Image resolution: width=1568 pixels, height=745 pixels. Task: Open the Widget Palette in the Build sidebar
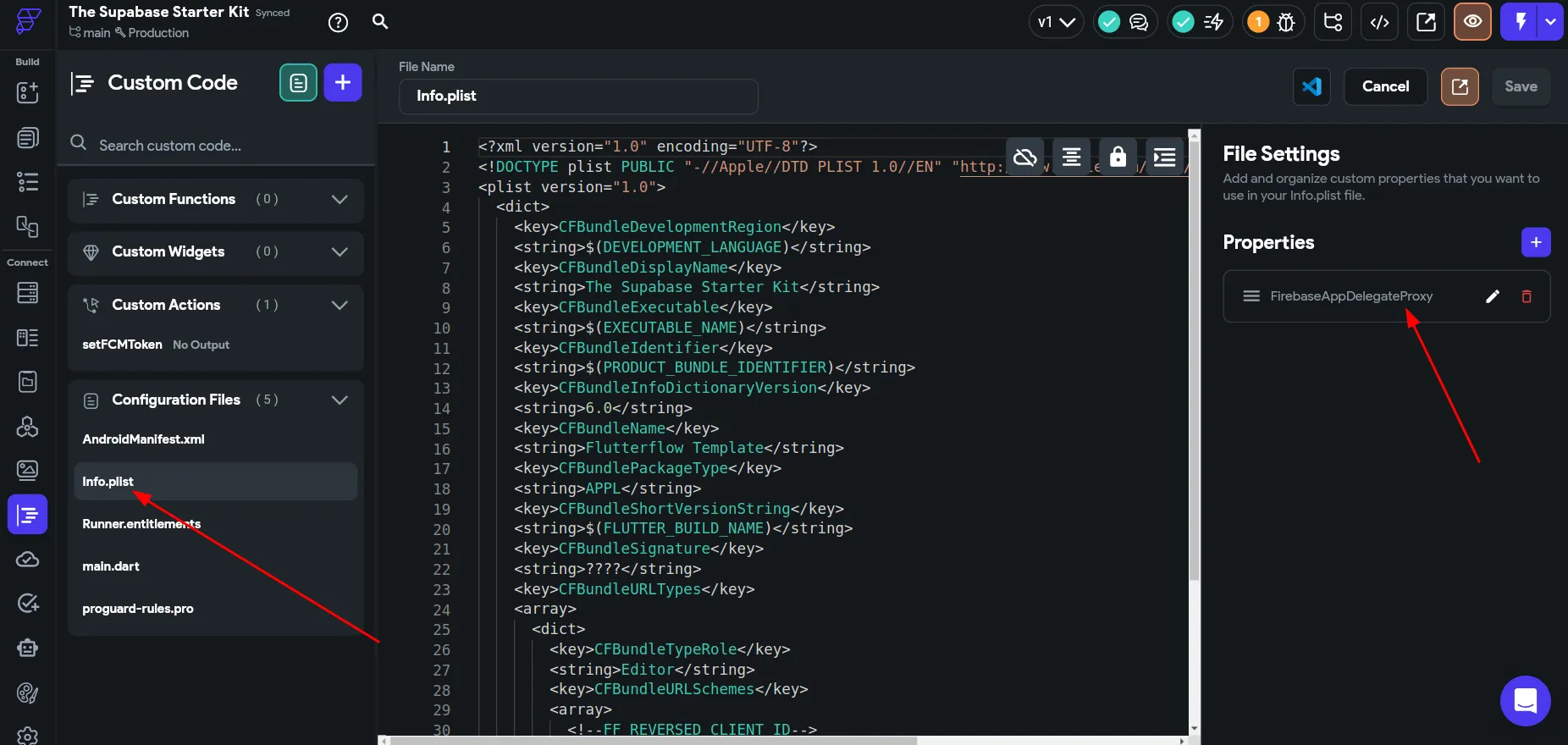pyautogui.click(x=27, y=92)
